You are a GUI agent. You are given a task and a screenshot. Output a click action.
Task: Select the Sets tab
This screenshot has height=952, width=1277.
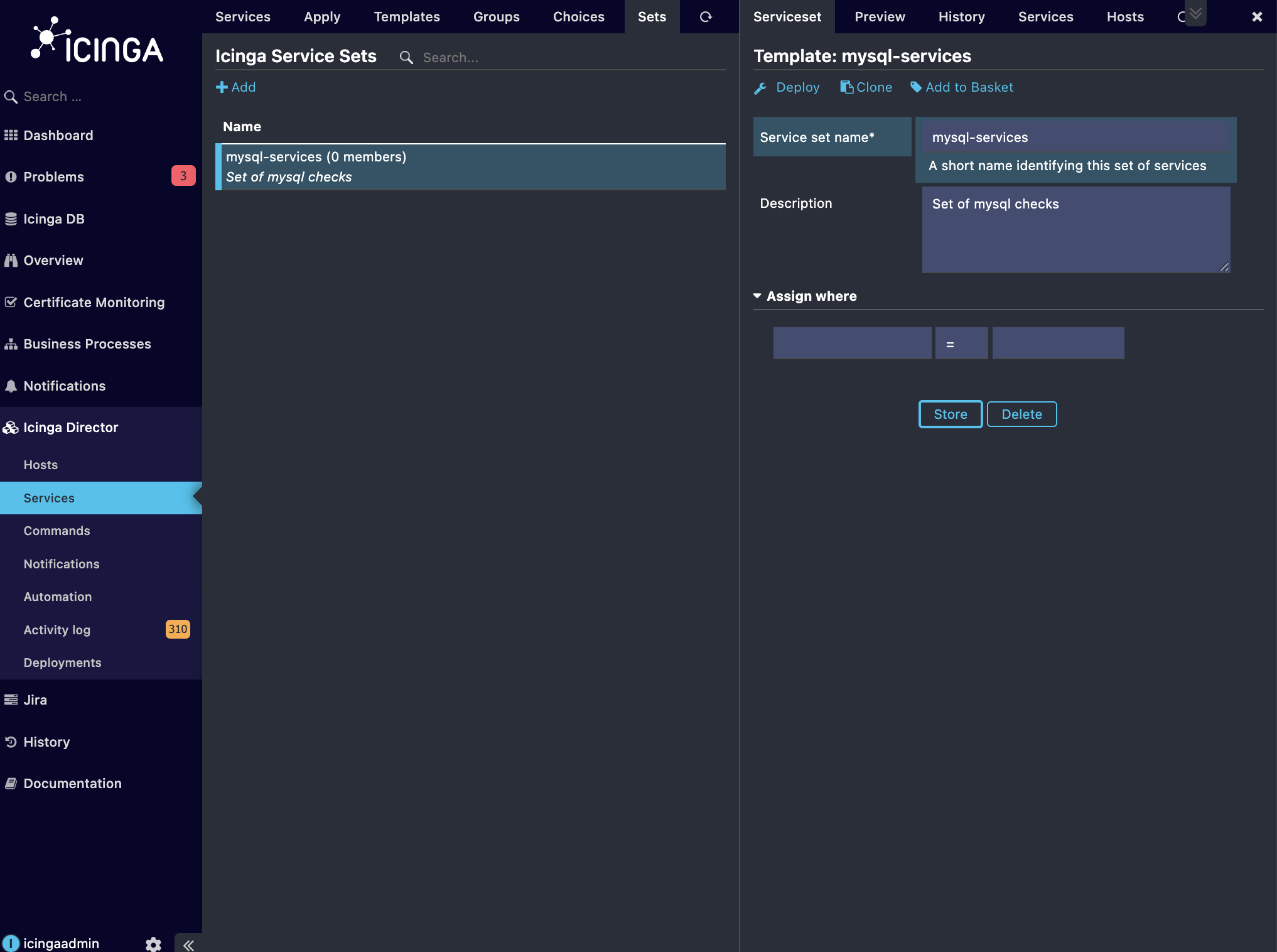pyautogui.click(x=652, y=17)
